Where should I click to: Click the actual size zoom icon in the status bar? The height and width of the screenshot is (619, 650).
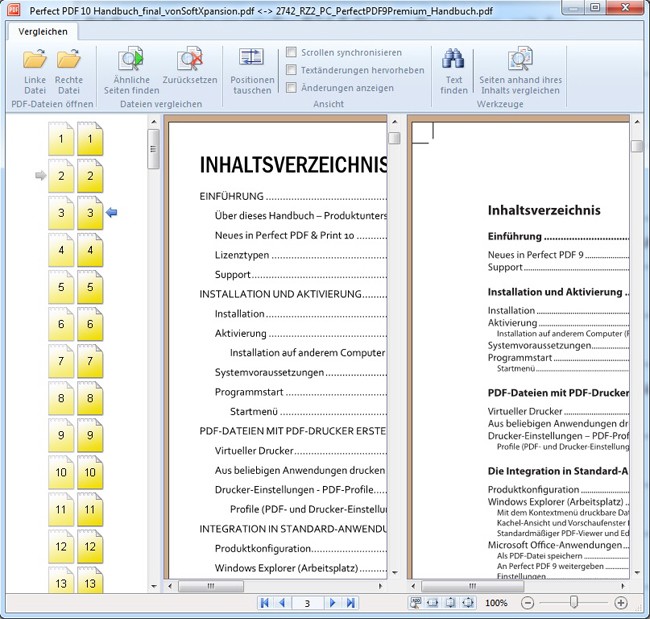(415, 602)
